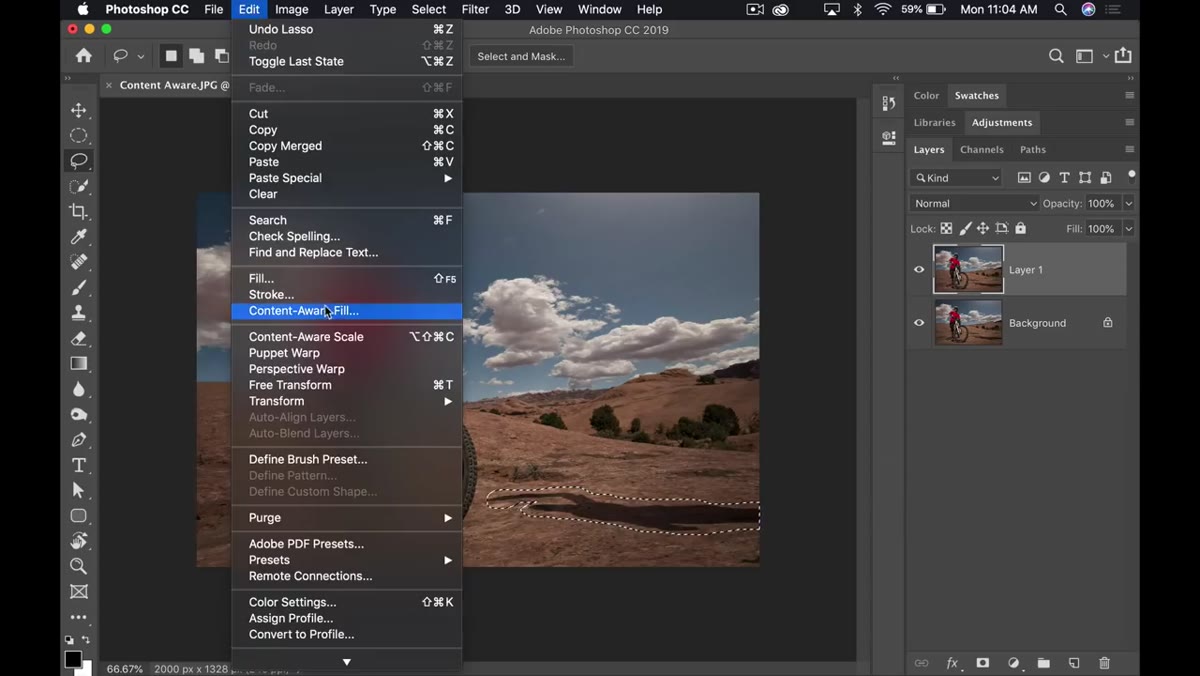1200x676 pixels.
Task: Select the Zoom tool
Action: click(x=79, y=566)
